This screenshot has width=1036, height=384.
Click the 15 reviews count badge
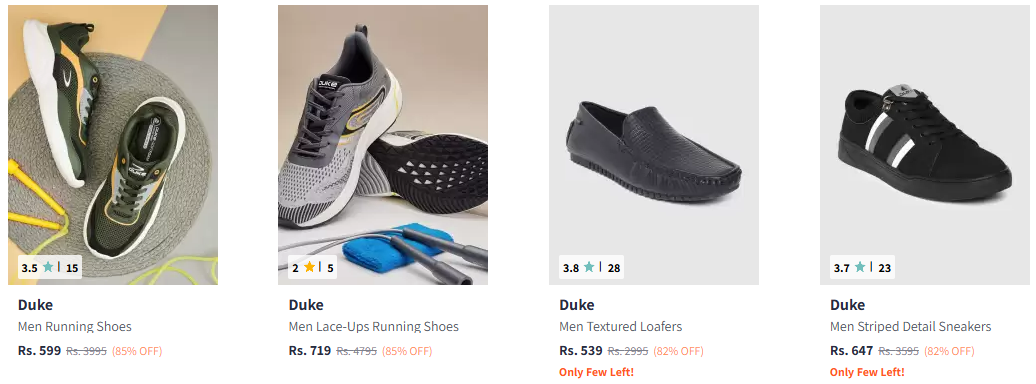72,268
